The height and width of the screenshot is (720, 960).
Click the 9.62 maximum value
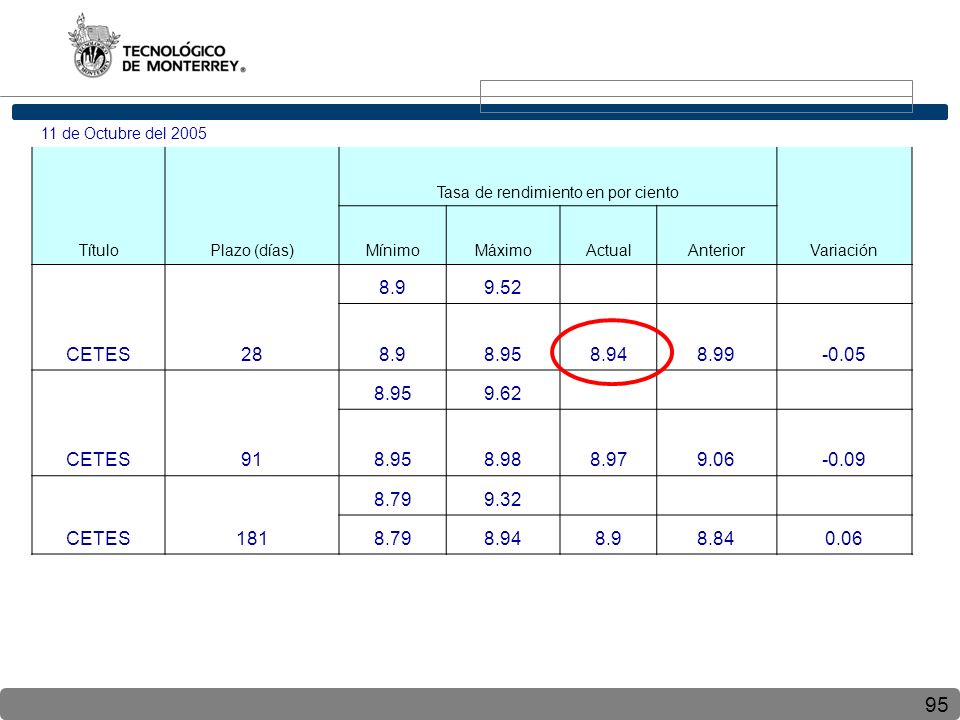tap(502, 393)
